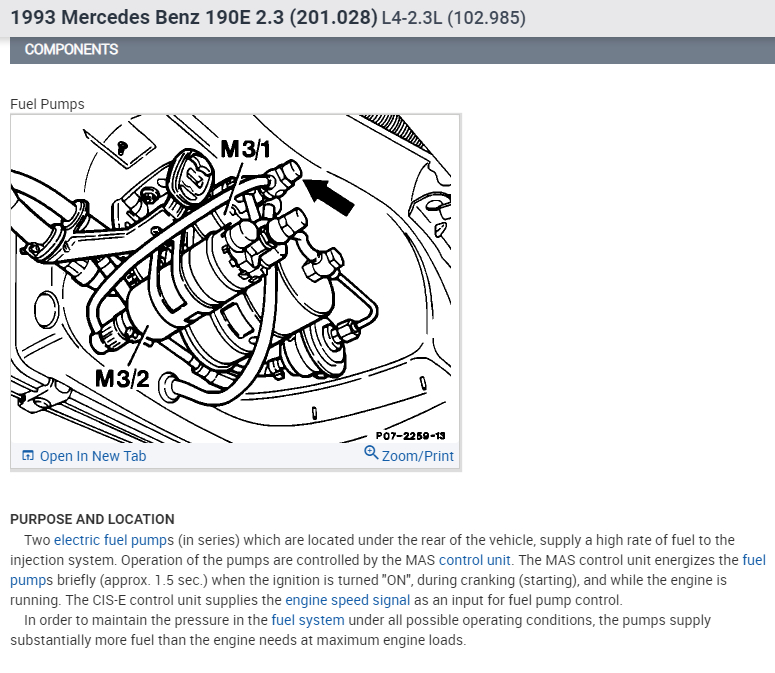Click the COMPONENTS section header

[392, 50]
